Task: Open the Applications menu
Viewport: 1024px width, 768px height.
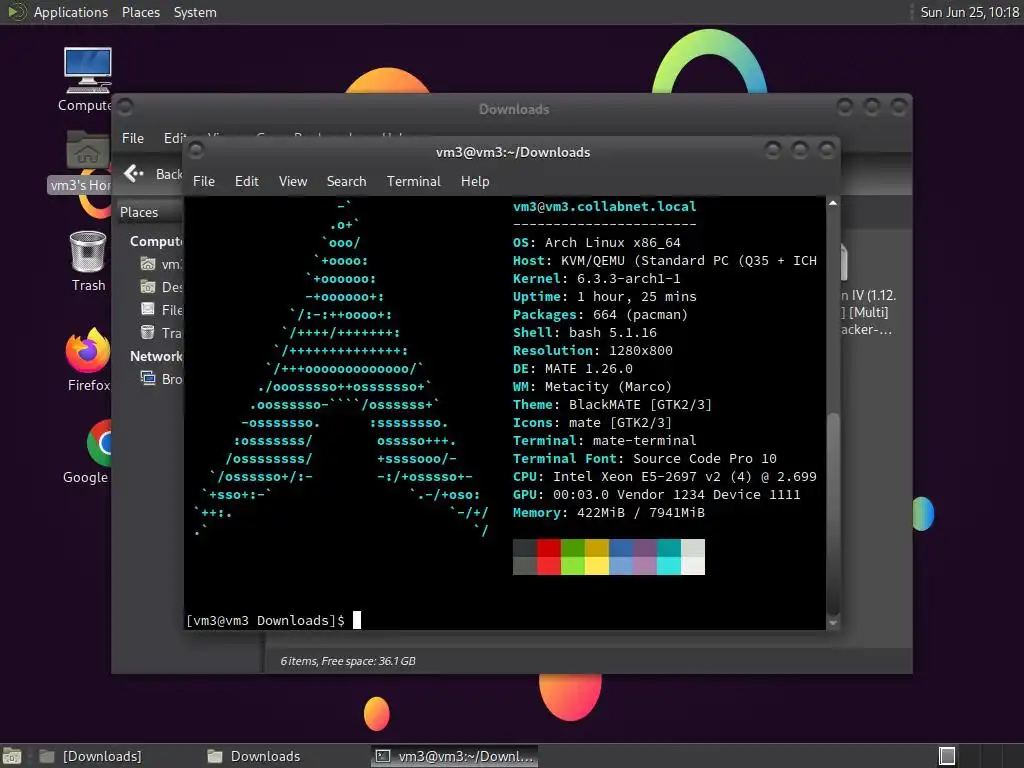Action: click(71, 12)
